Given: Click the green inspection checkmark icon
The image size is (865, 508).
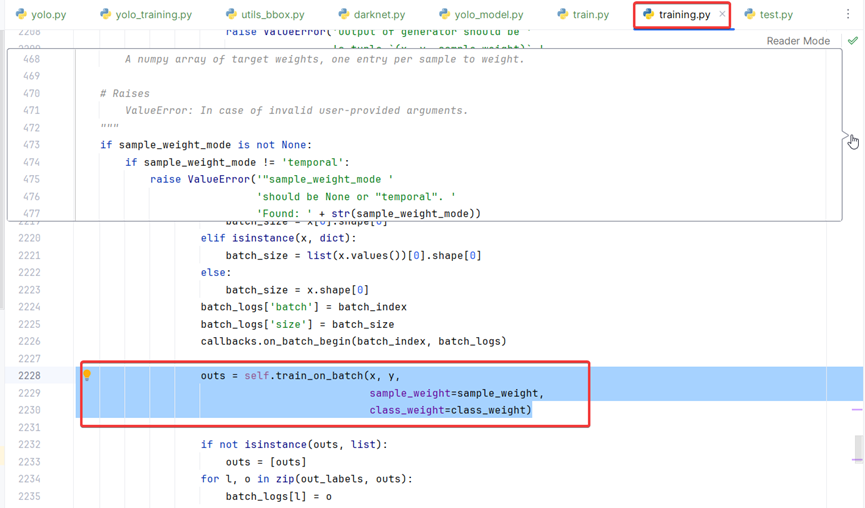Looking at the screenshot, I should (x=853, y=40).
